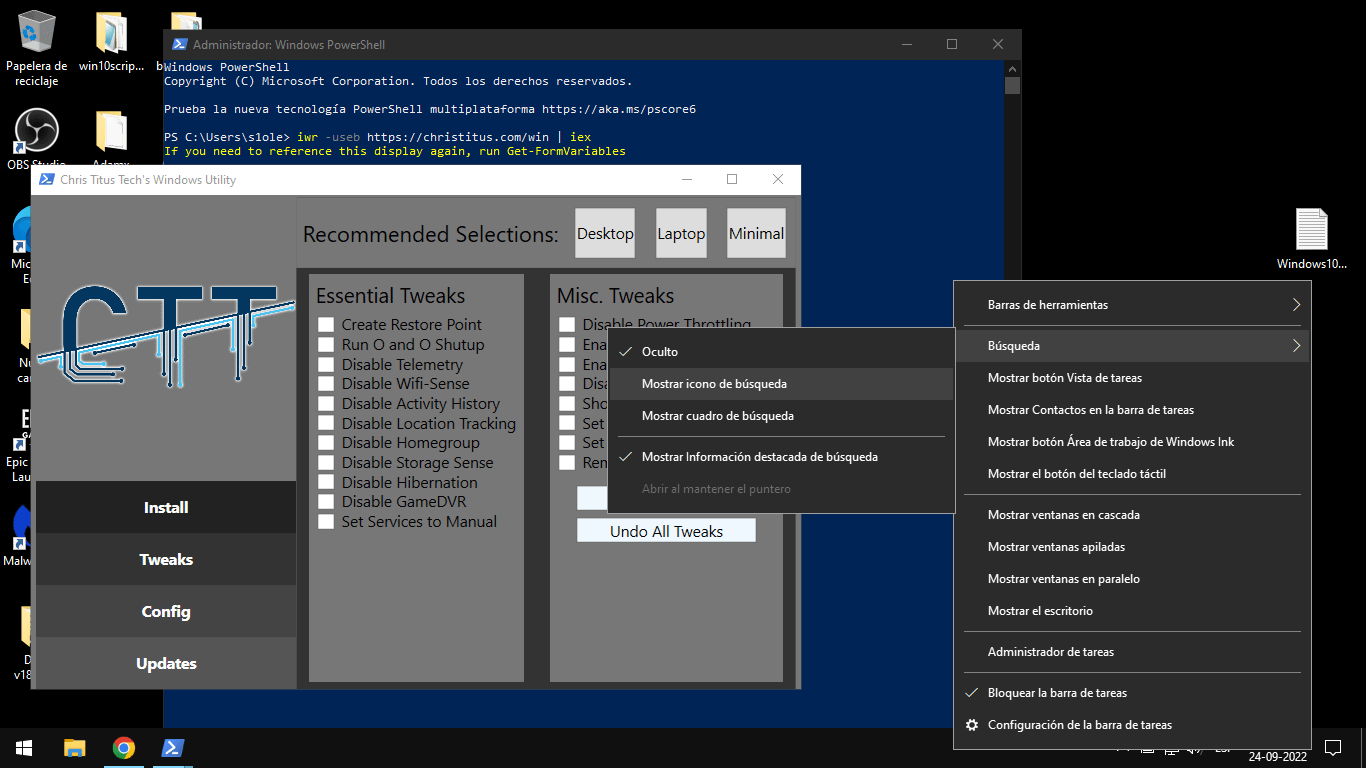This screenshot has width=1366, height=768.
Task: Select the Microsoft Edge desktop shortcut
Action: tap(21, 244)
